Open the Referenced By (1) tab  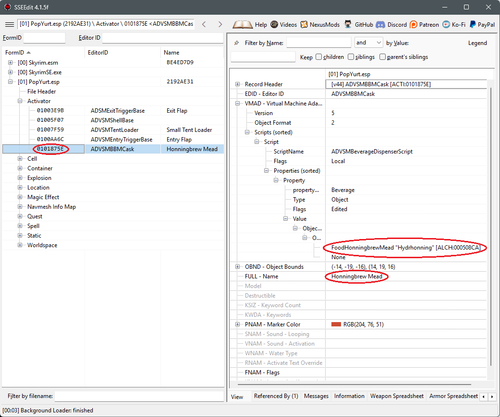[x=276, y=396]
